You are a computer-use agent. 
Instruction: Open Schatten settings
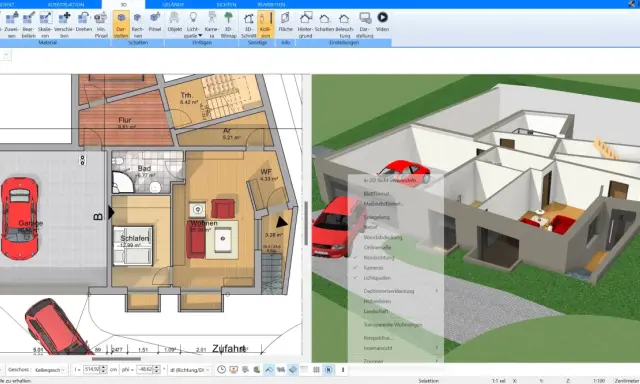(324, 22)
